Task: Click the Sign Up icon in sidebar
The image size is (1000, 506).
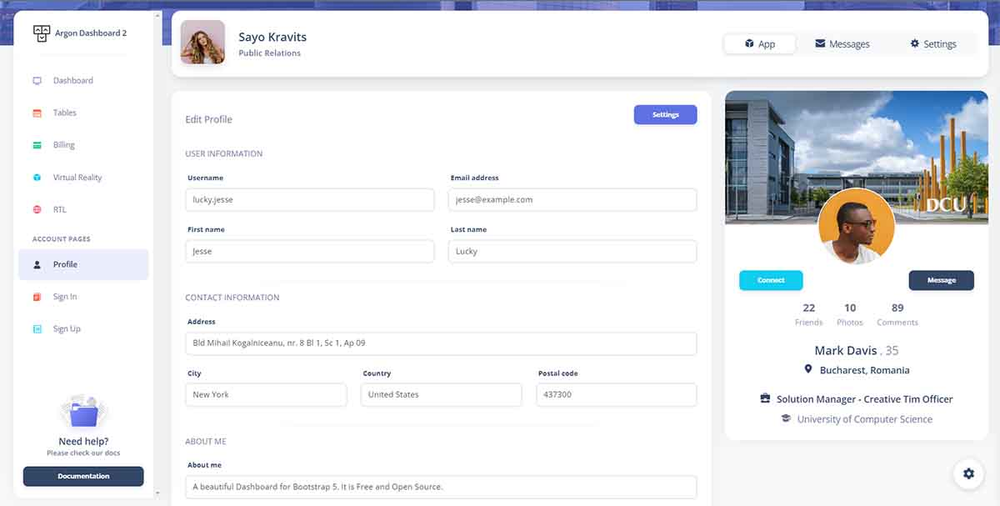Action: 37,329
